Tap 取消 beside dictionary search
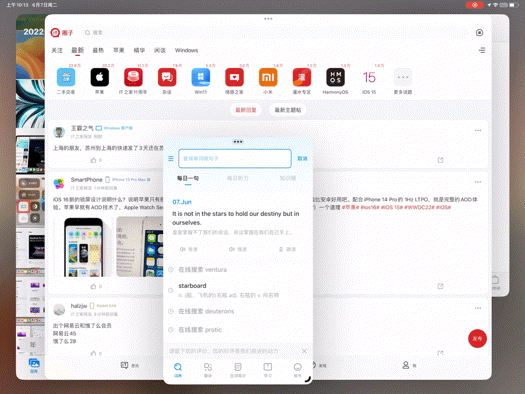Screen dimensions: 525x394 [x=302, y=158]
